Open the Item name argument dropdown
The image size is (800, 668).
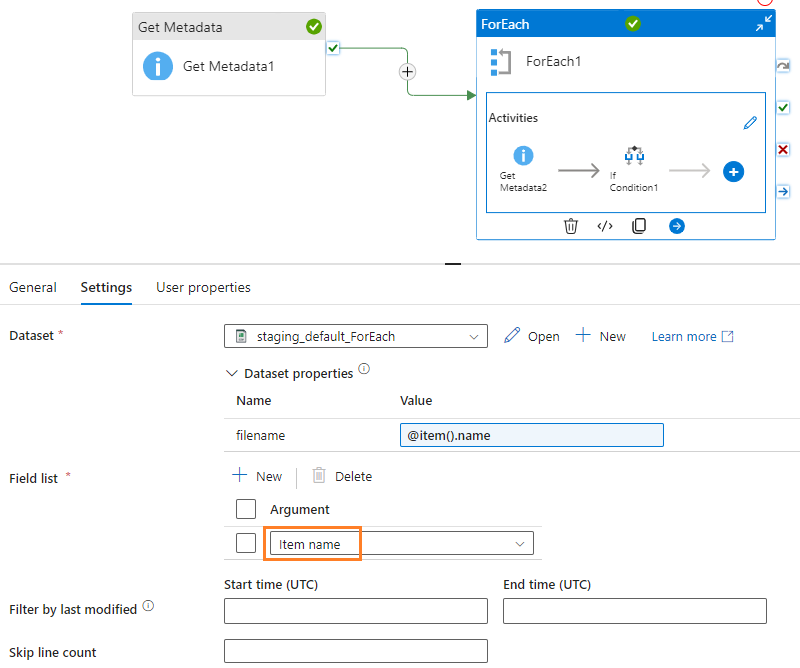402,543
